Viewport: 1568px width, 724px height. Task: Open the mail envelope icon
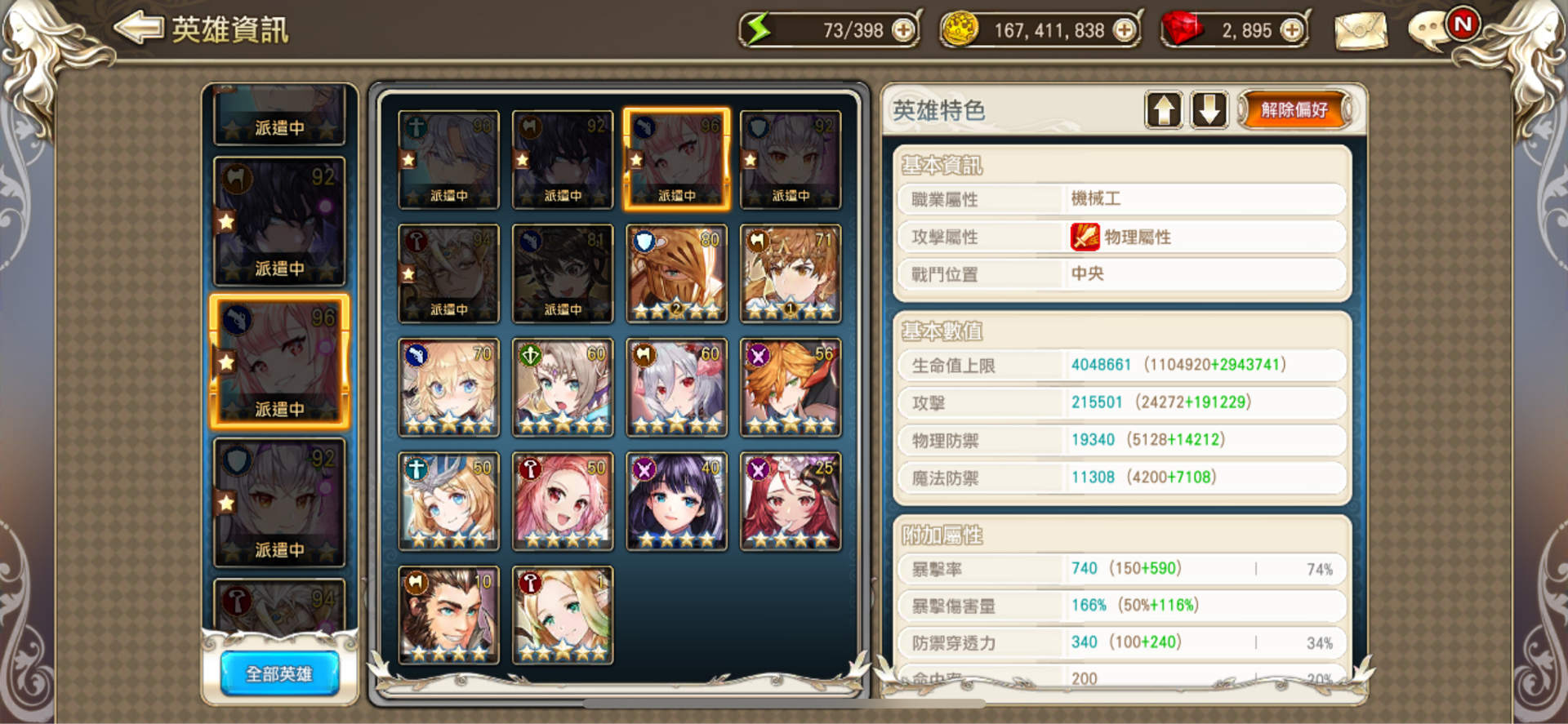1361,31
